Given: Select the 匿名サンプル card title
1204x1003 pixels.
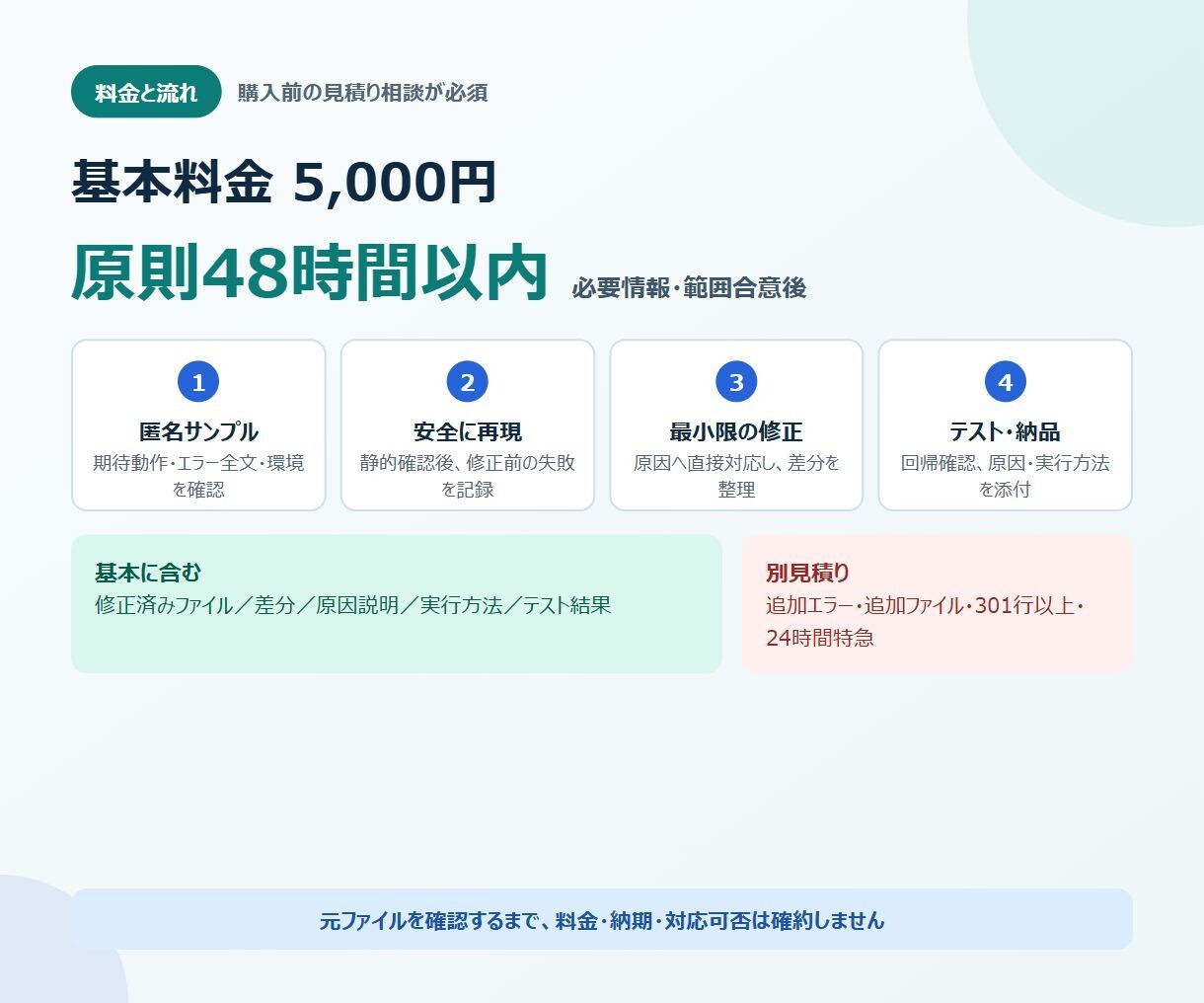Looking at the screenshot, I should coord(198,431).
